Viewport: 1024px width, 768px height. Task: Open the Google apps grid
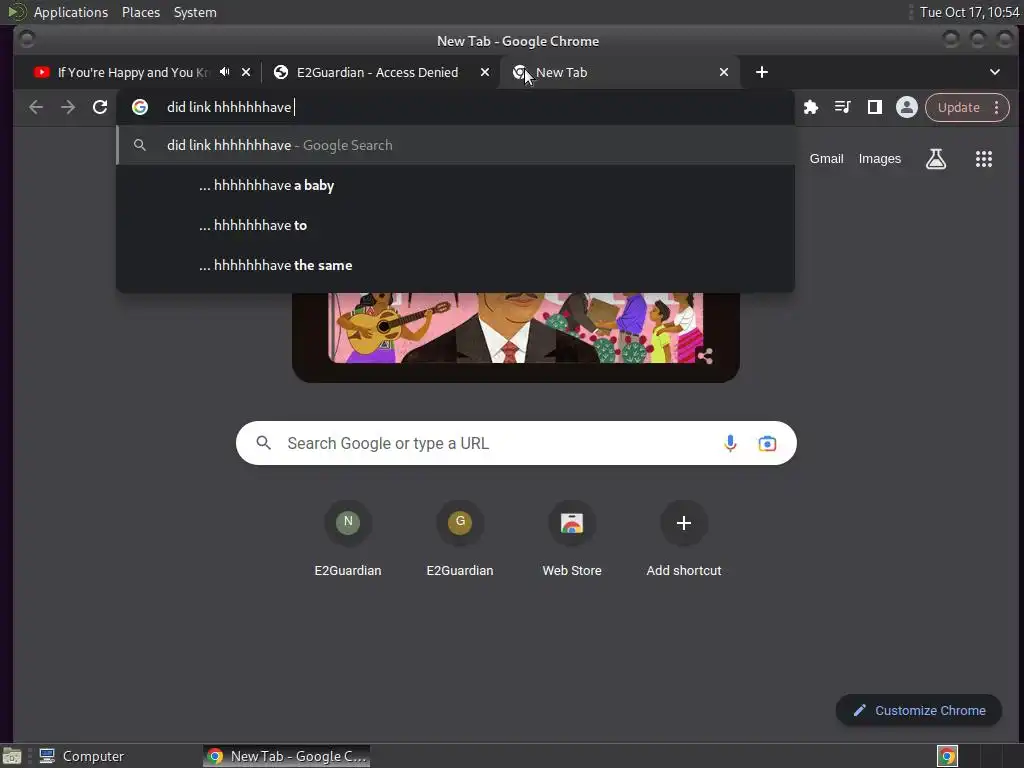pyautogui.click(x=984, y=159)
